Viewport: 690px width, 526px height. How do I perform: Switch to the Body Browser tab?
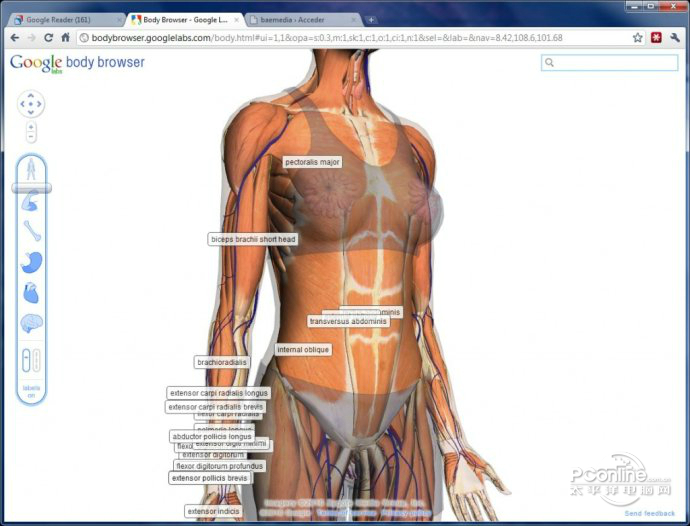pos(185,20)
